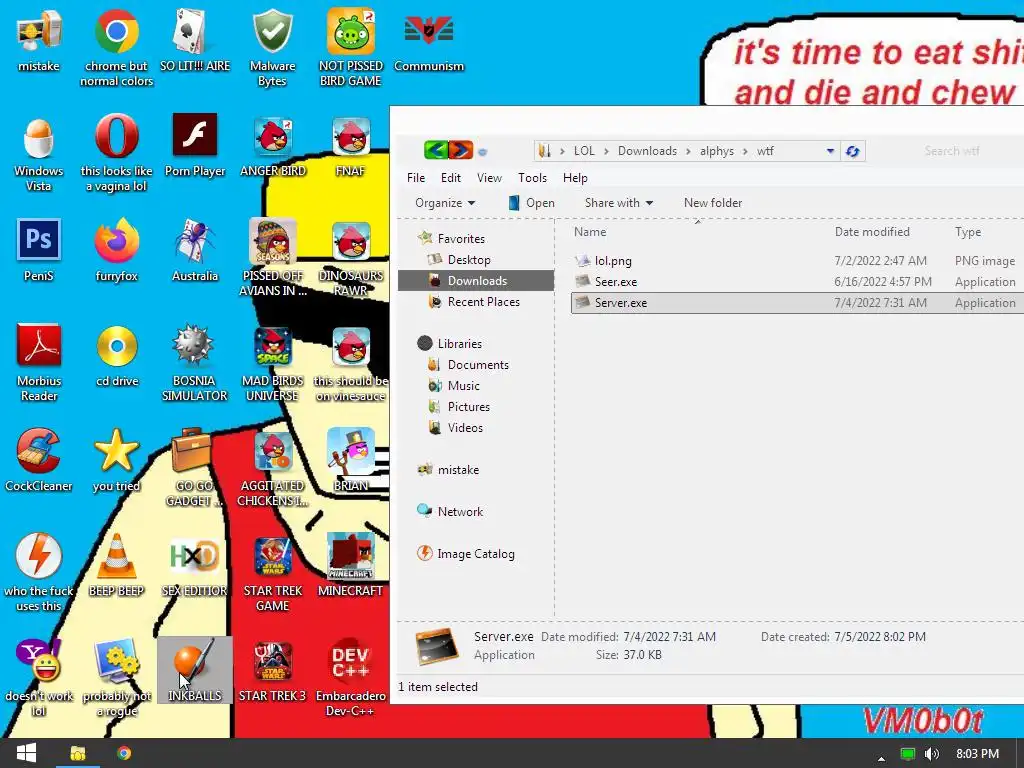Open the Help menu
The width and height of the screenshot is (1024, 768).
575,178
